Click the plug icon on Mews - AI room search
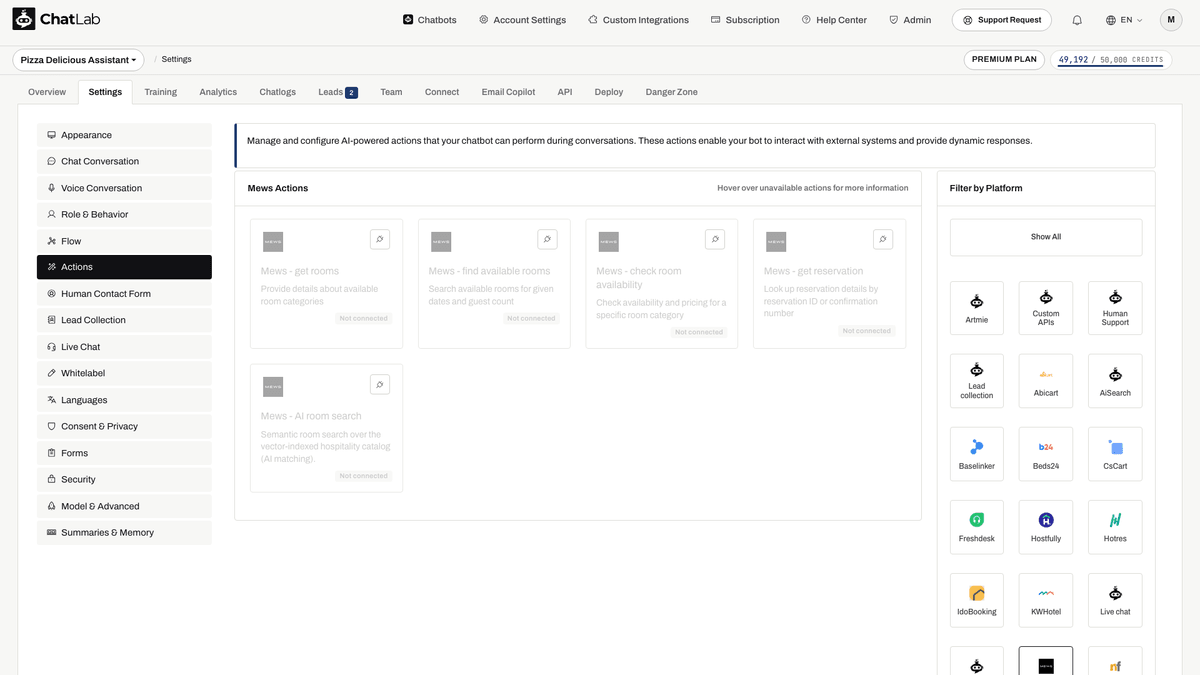Viewport: 1200px width, 675px height. click(x=379, y=384)
